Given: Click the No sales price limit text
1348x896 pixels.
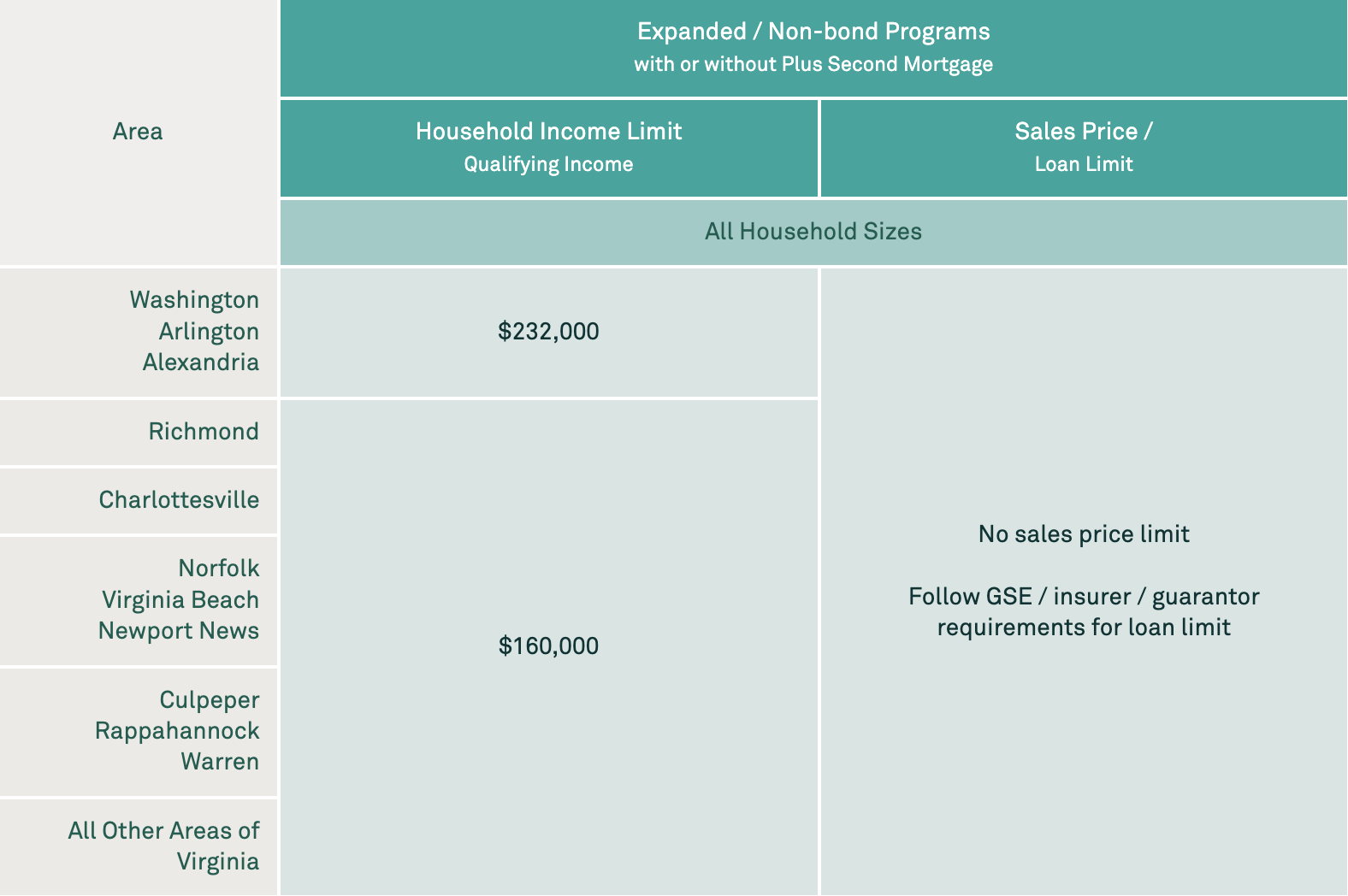Looking at the screenshot, I should click(x=1084, y=534).
